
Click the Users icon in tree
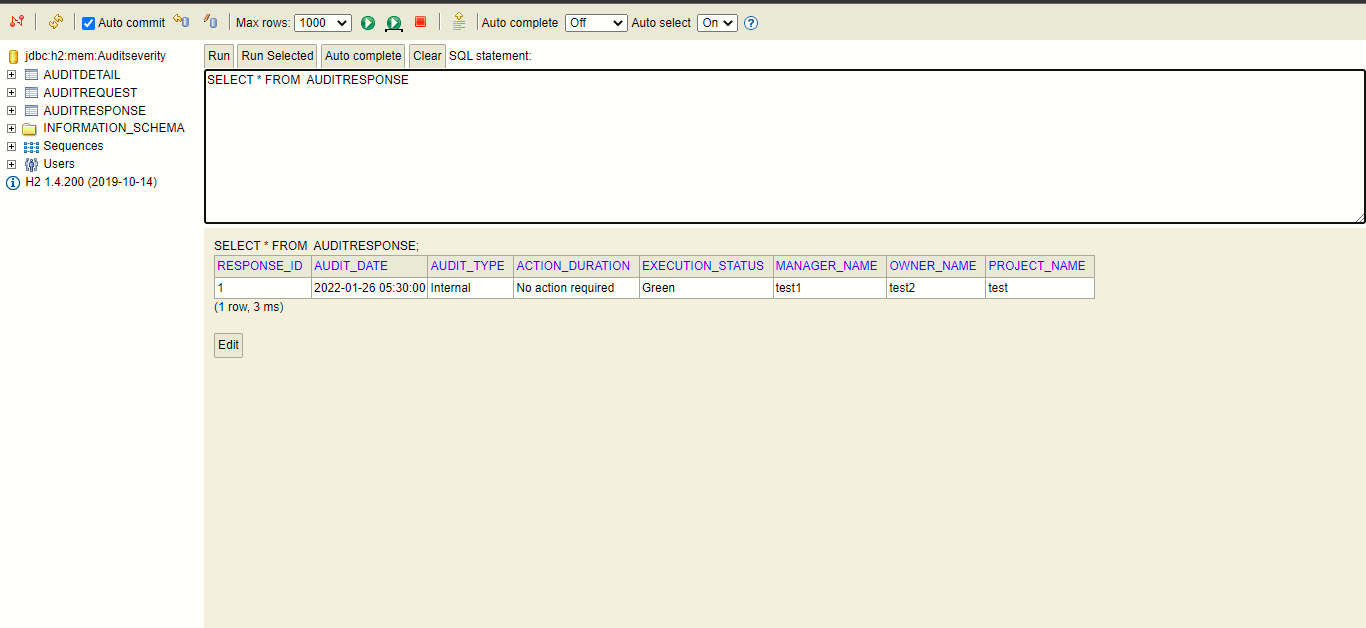tap(31, 164)
